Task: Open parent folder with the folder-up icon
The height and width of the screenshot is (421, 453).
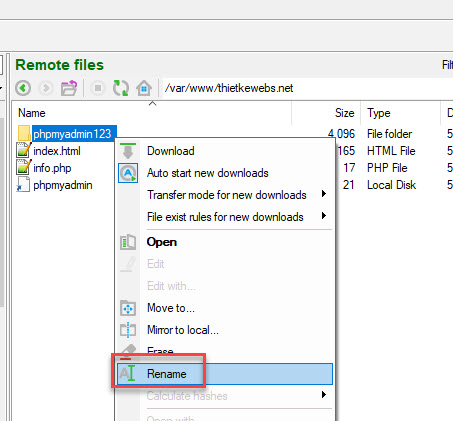Action: 69,88
